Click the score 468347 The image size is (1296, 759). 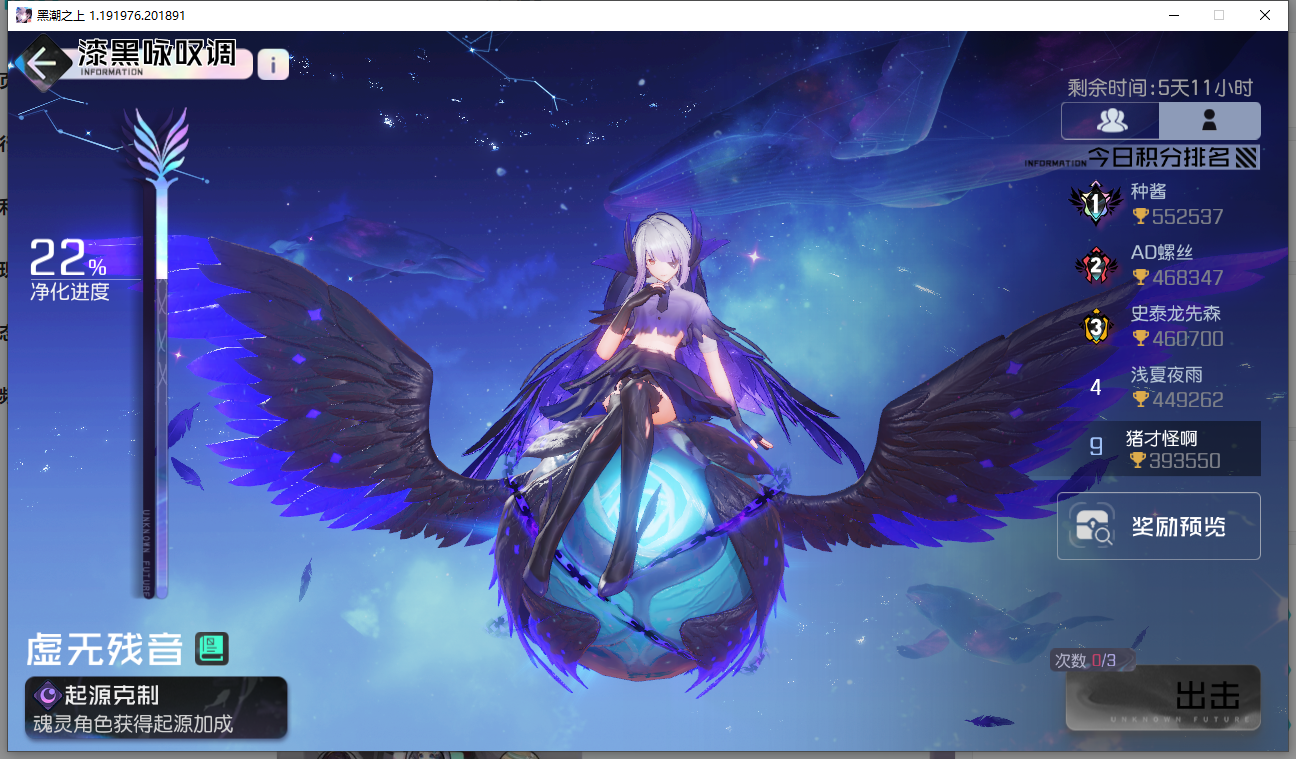[x=1188, y=278]
